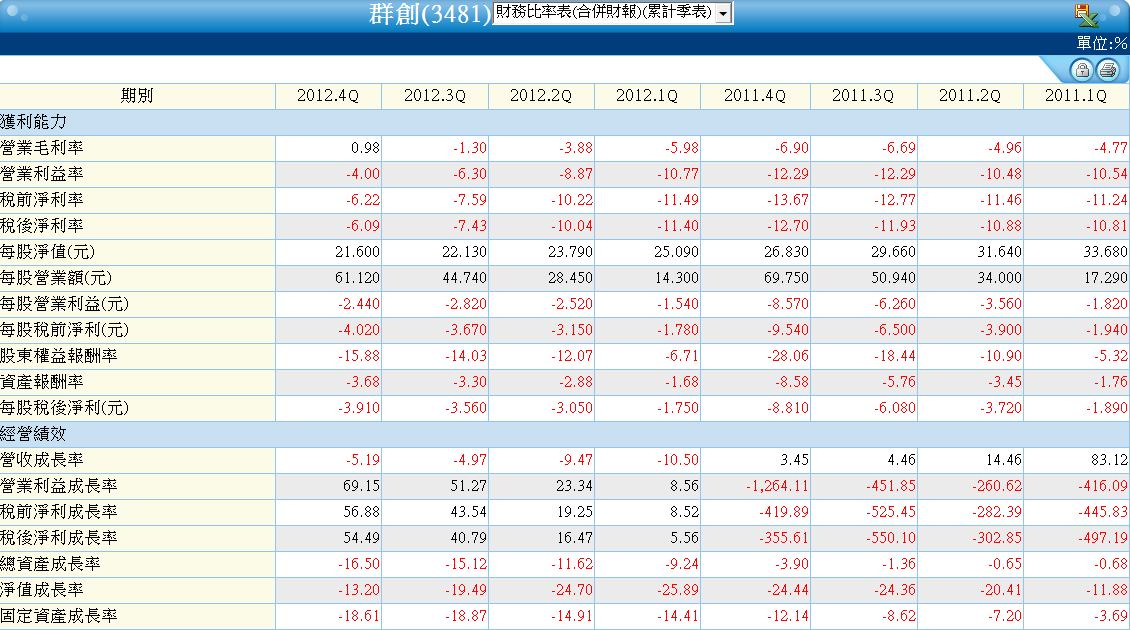The height and width of the screenshot is (630, 1130).
Task: Click the -18.87 fixed asset growth value
Action: [466, 616]
